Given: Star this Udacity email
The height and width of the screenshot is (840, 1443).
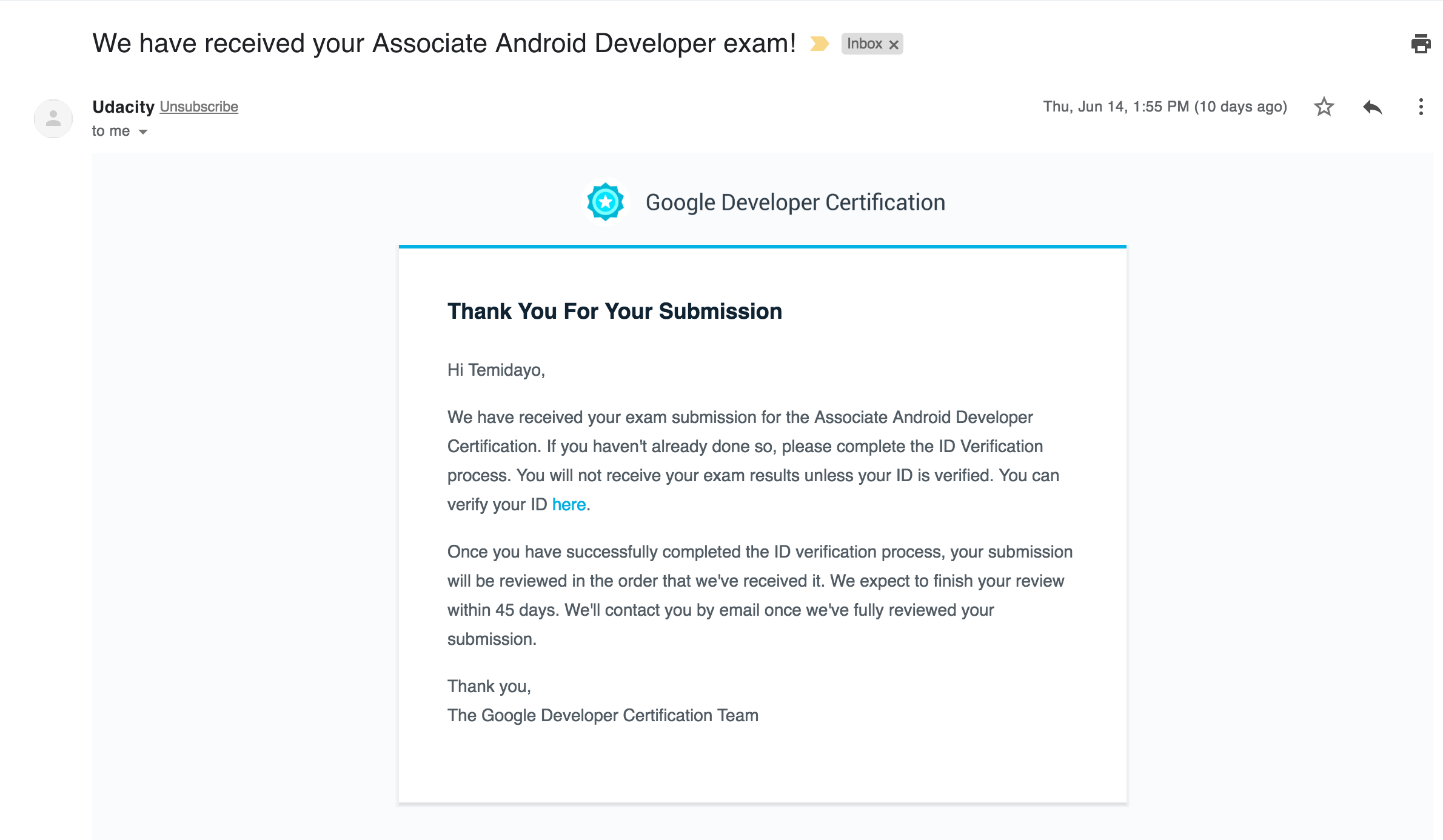Looking at the screenshot, I should tap(1324, 107).
